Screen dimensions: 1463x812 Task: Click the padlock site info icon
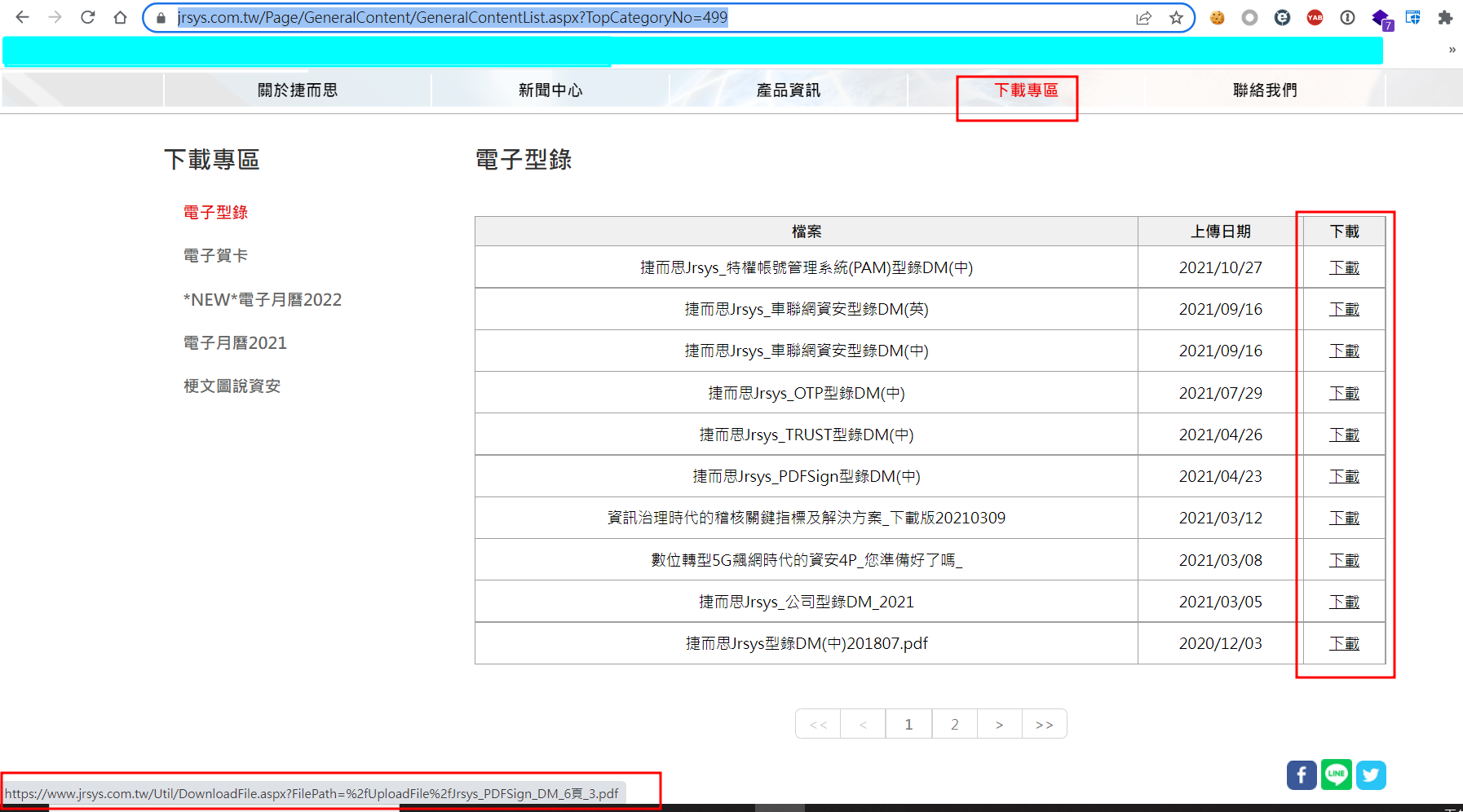coord(161,18)
